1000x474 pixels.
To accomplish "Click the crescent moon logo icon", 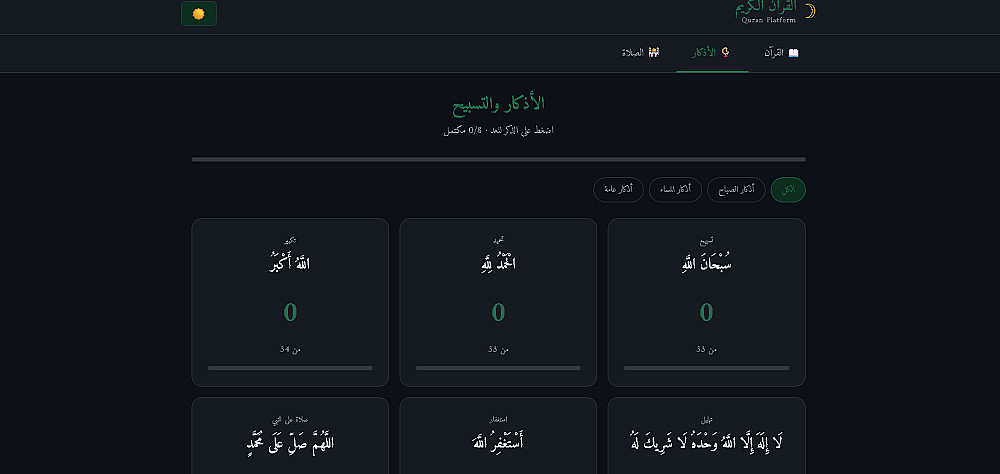I will coord(810,11).
